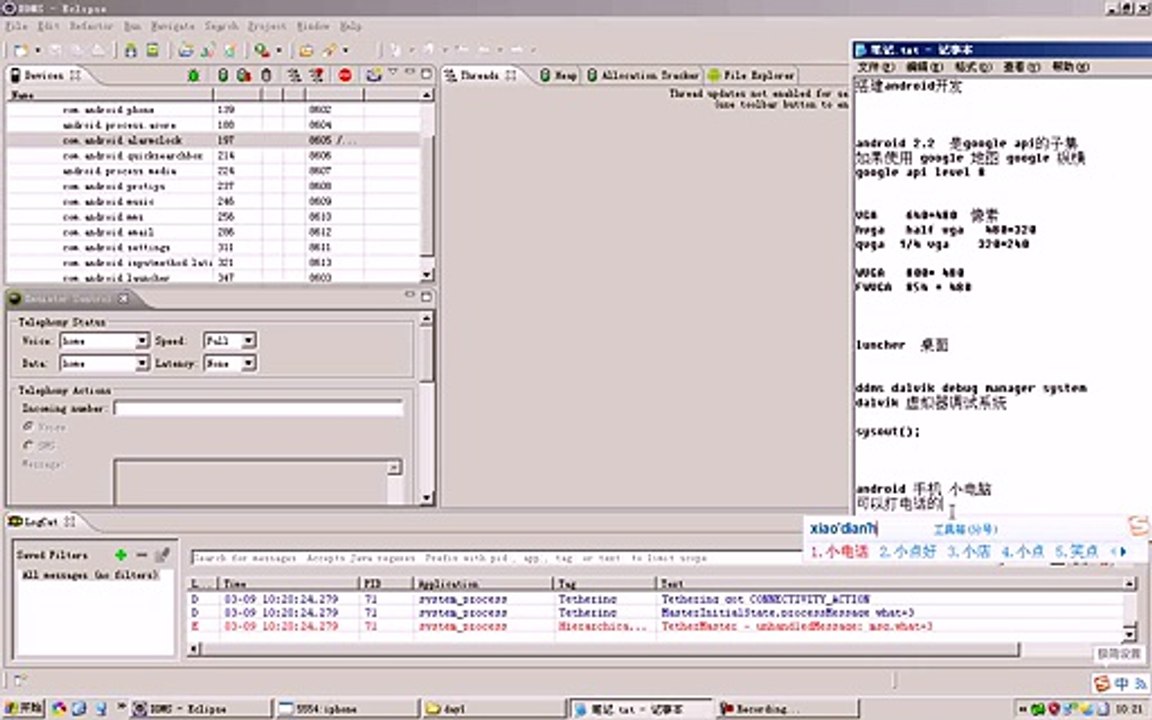Click the Incoming number input field
Viewport: 1152px width, 720px height.
click(259, 408)
